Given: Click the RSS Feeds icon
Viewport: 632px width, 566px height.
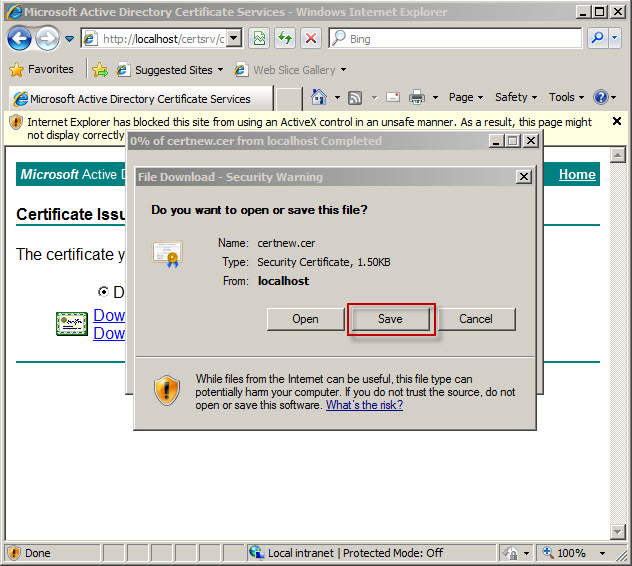Looking at the screenshot, I should [355, 97].
